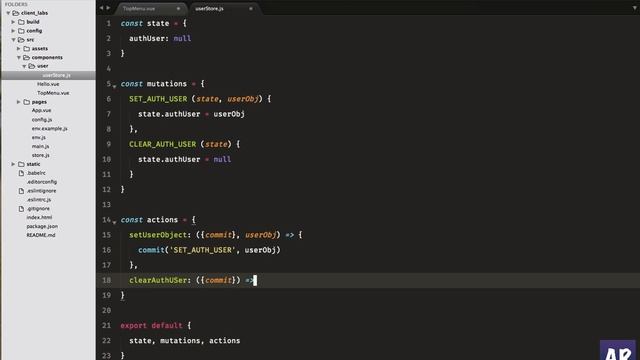640x360 pixels.
Task: Open env.js in the sidebar
Action: (39, 138)
